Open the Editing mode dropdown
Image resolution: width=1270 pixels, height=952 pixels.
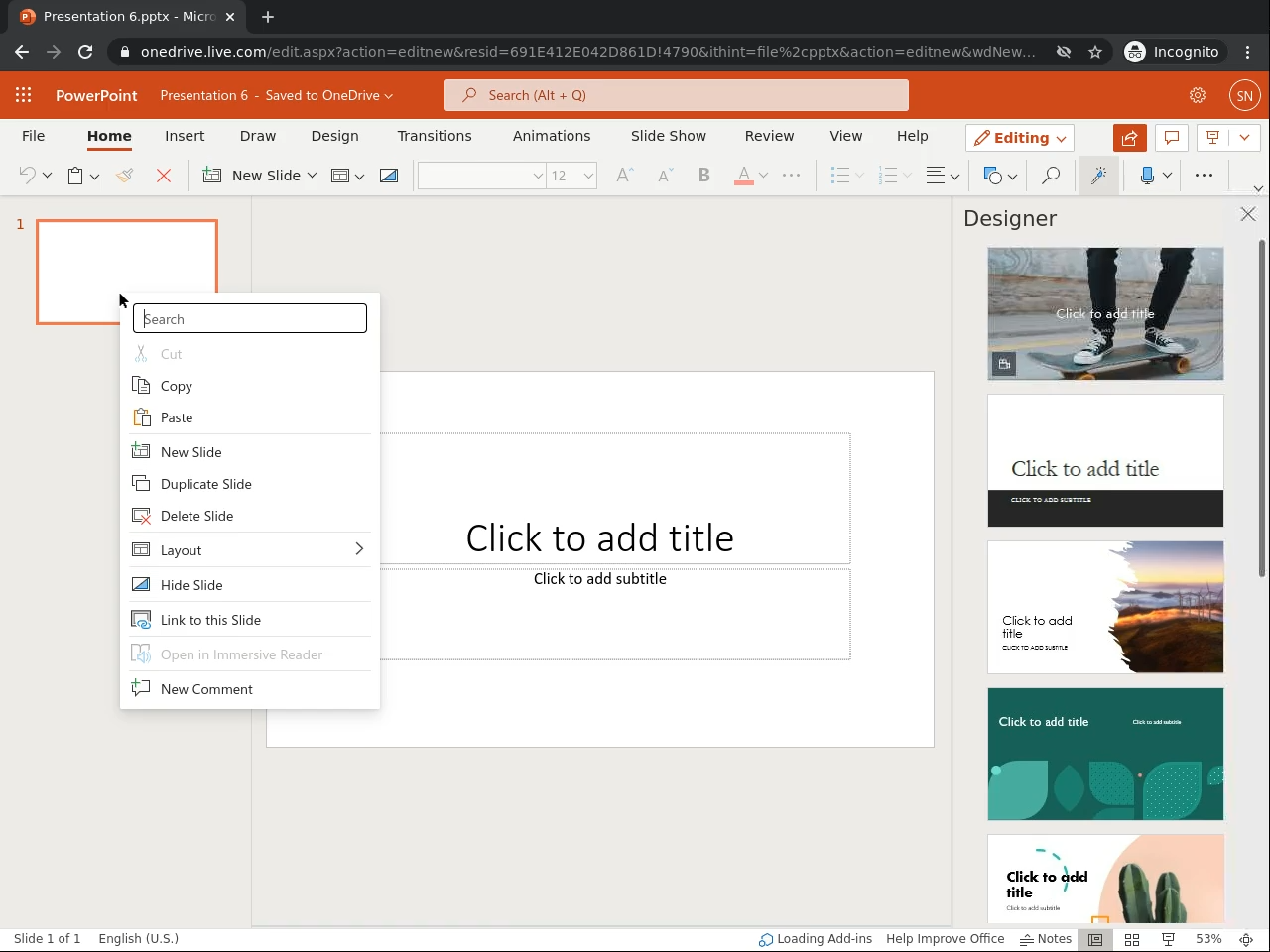coord(1020,138)
